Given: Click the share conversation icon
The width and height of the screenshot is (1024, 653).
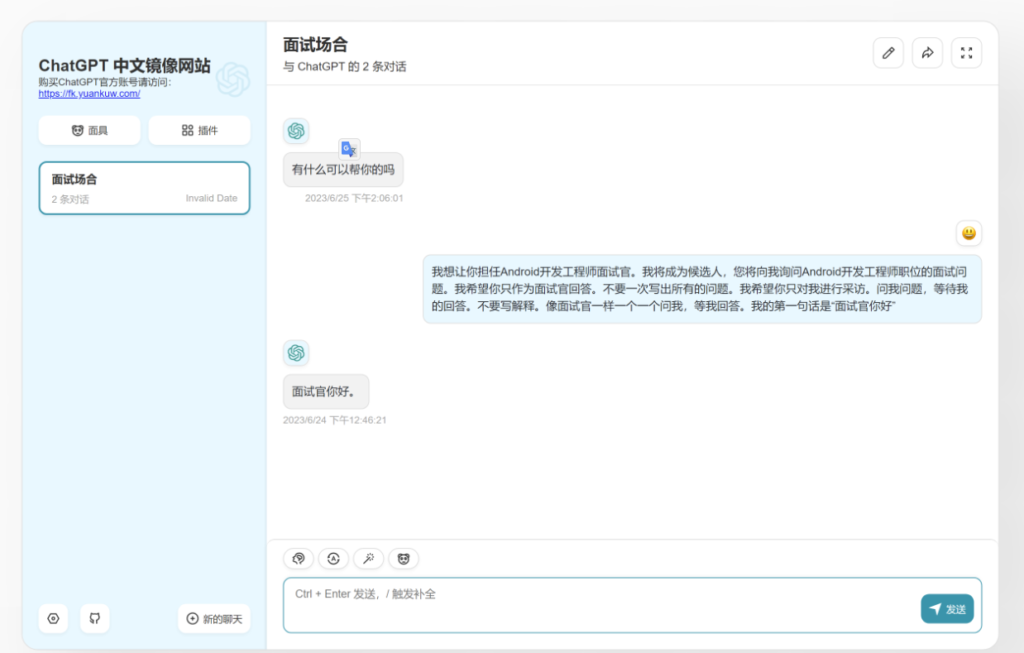Looking at the screenshot, I should point(927,53).
